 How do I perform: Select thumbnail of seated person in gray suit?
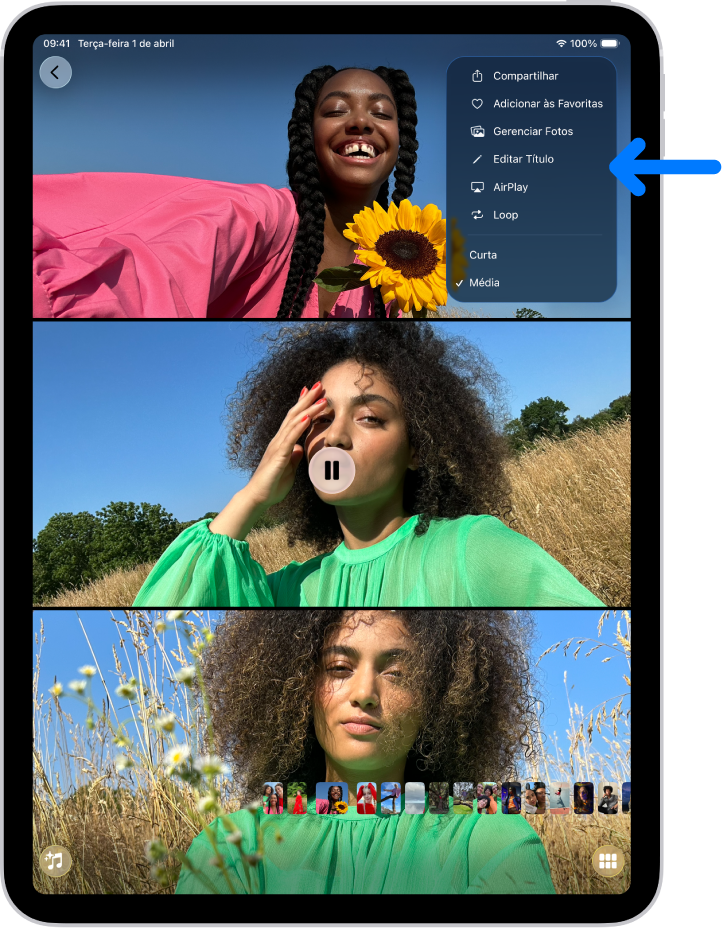pyautogui.click(x=608, y=798)
